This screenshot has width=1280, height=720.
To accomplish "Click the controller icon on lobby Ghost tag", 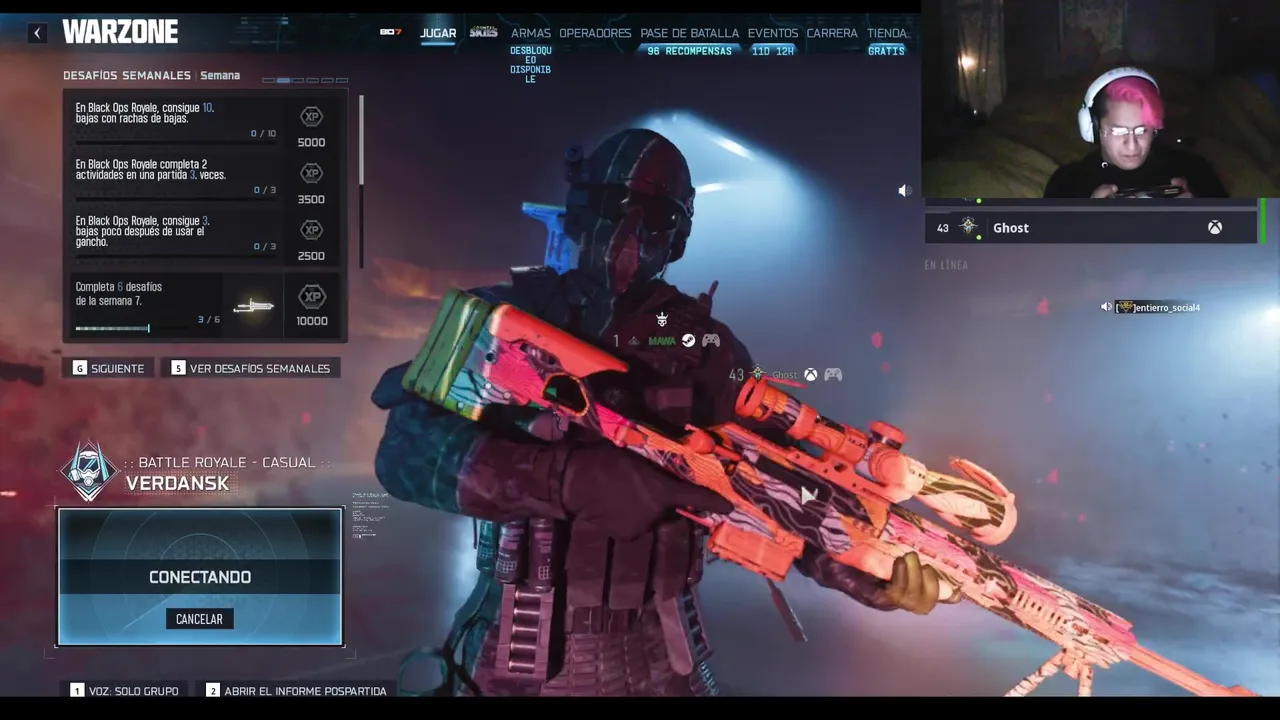I will (x=833, y=375).
